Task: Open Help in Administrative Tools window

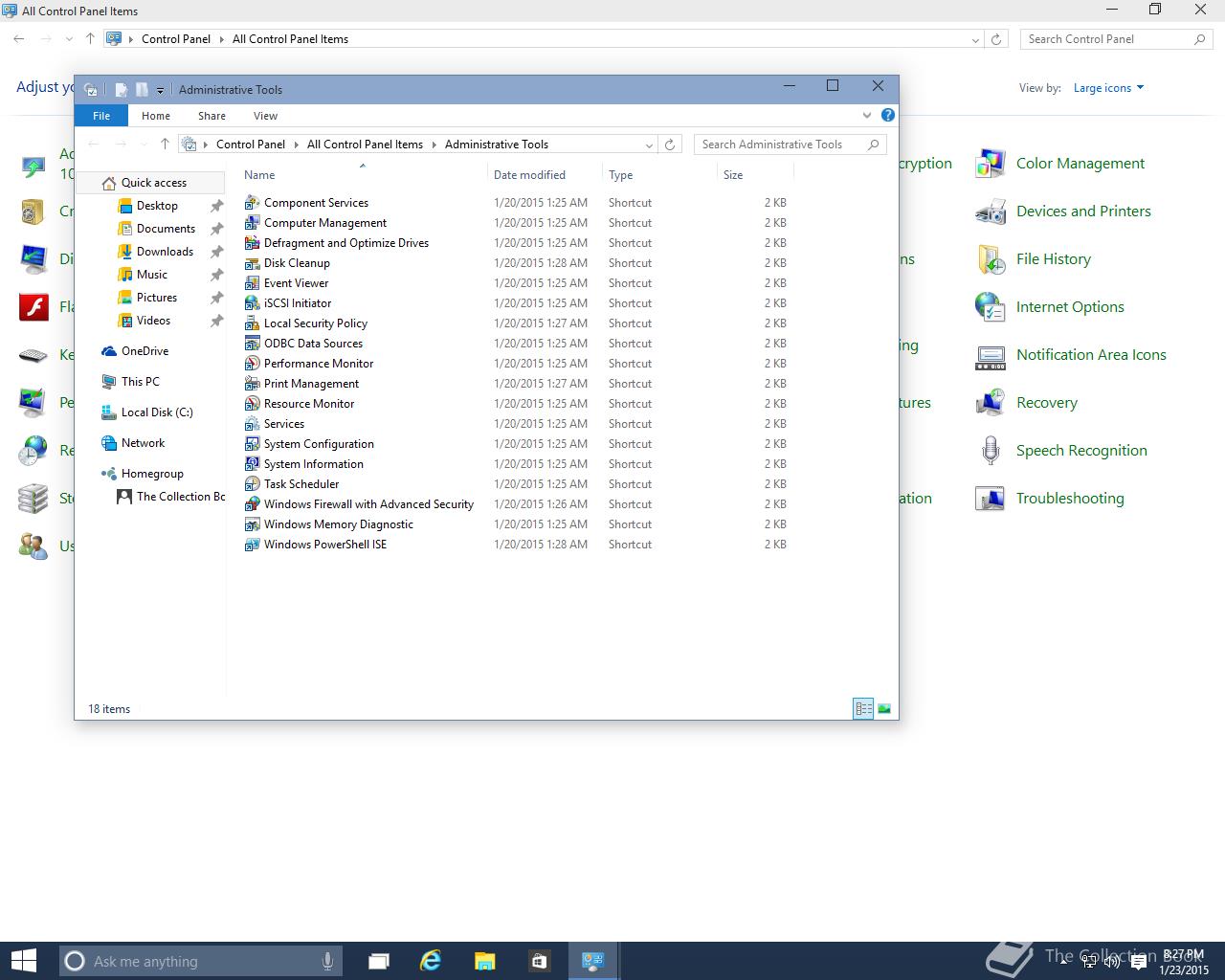Action: coord(888,115)
